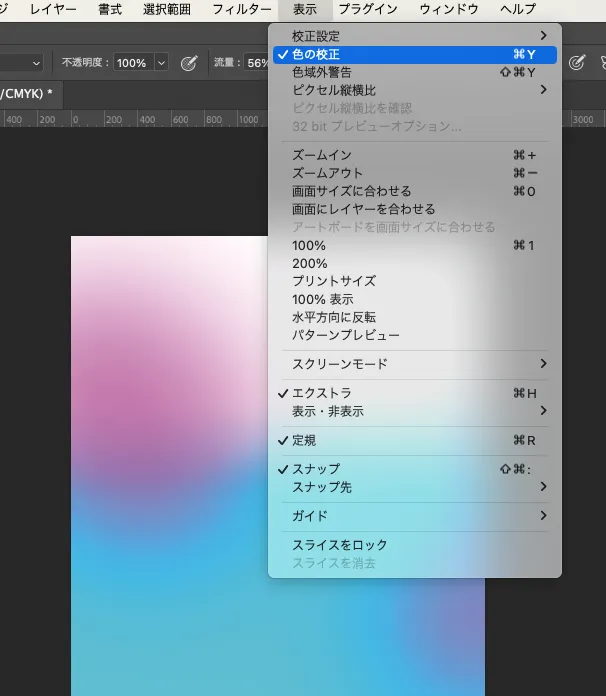Toggle 定規 rulers visibility

click(415, 441)
